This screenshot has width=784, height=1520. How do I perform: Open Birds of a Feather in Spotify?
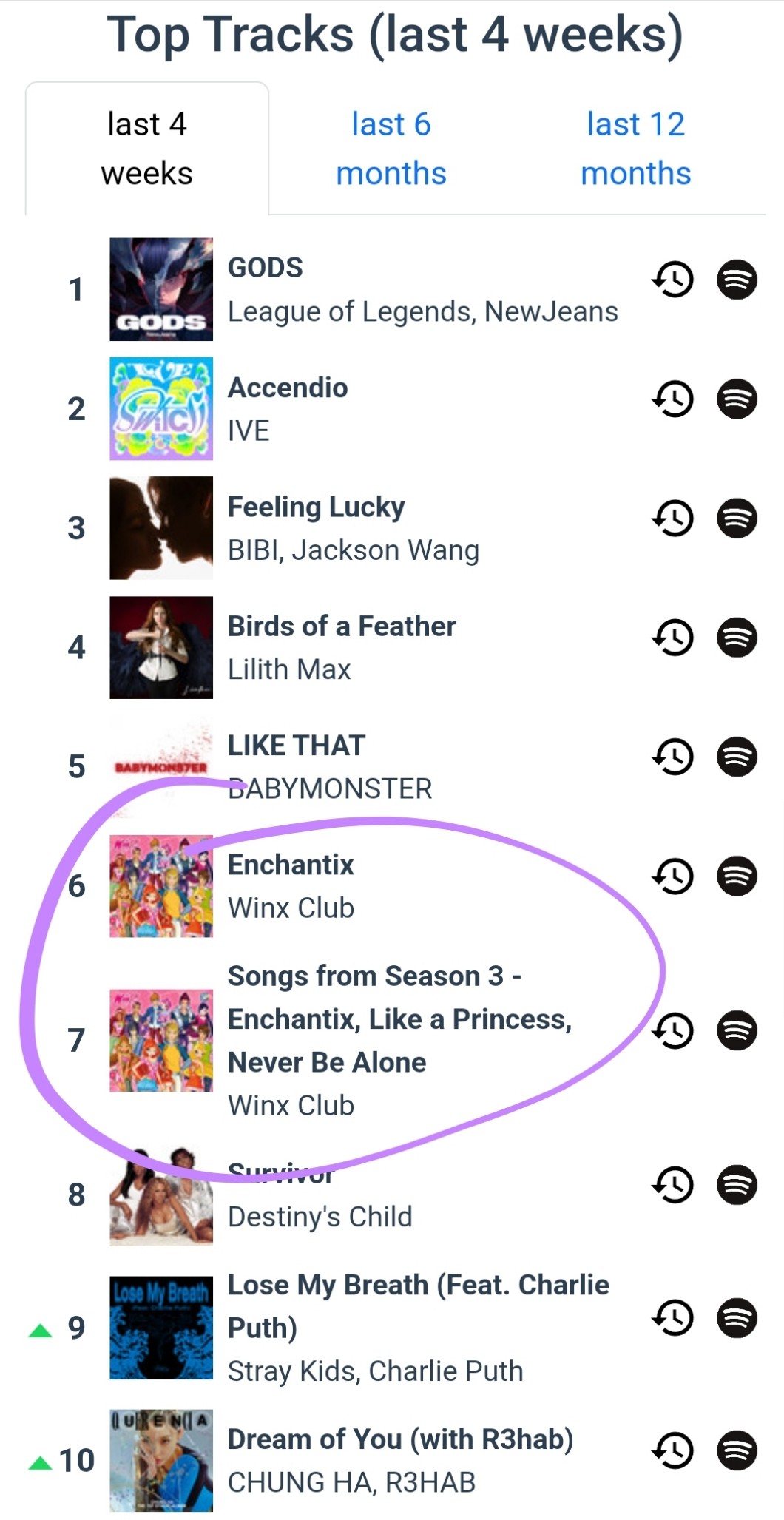(737, 638)
